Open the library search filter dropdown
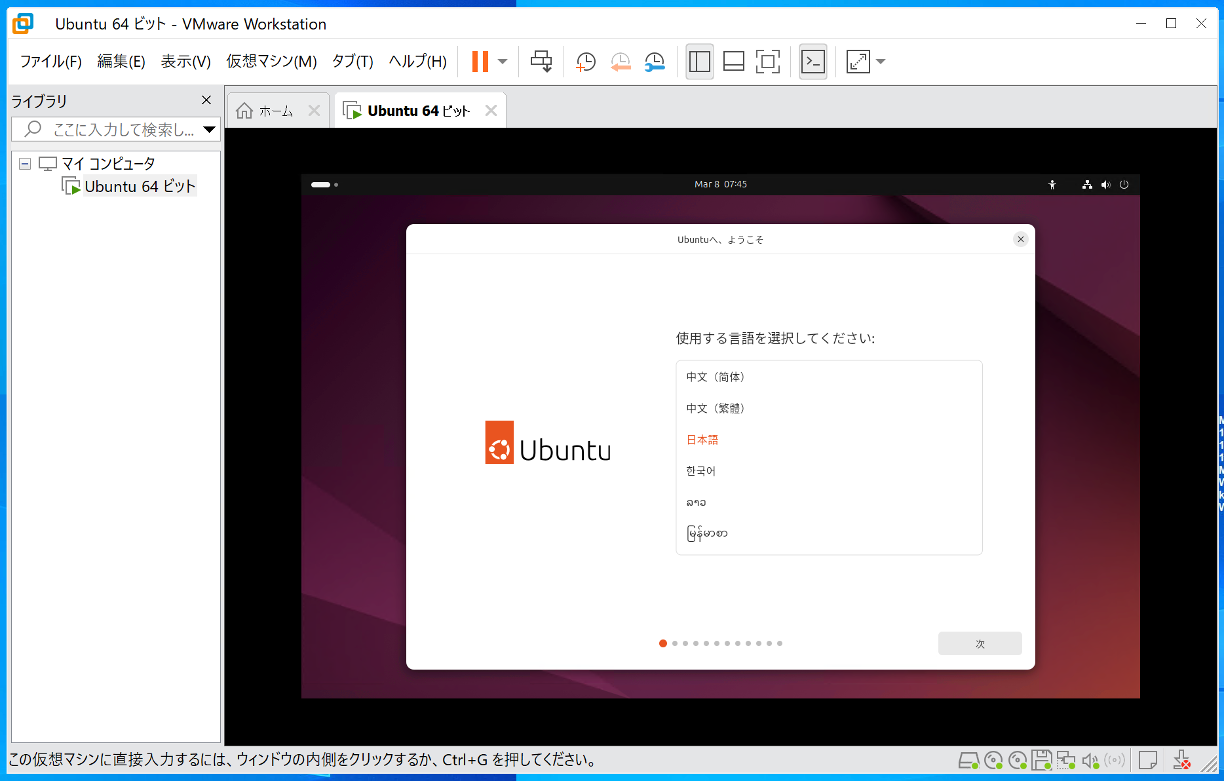This screenshot has width=1224, height=782. (210, 129)
